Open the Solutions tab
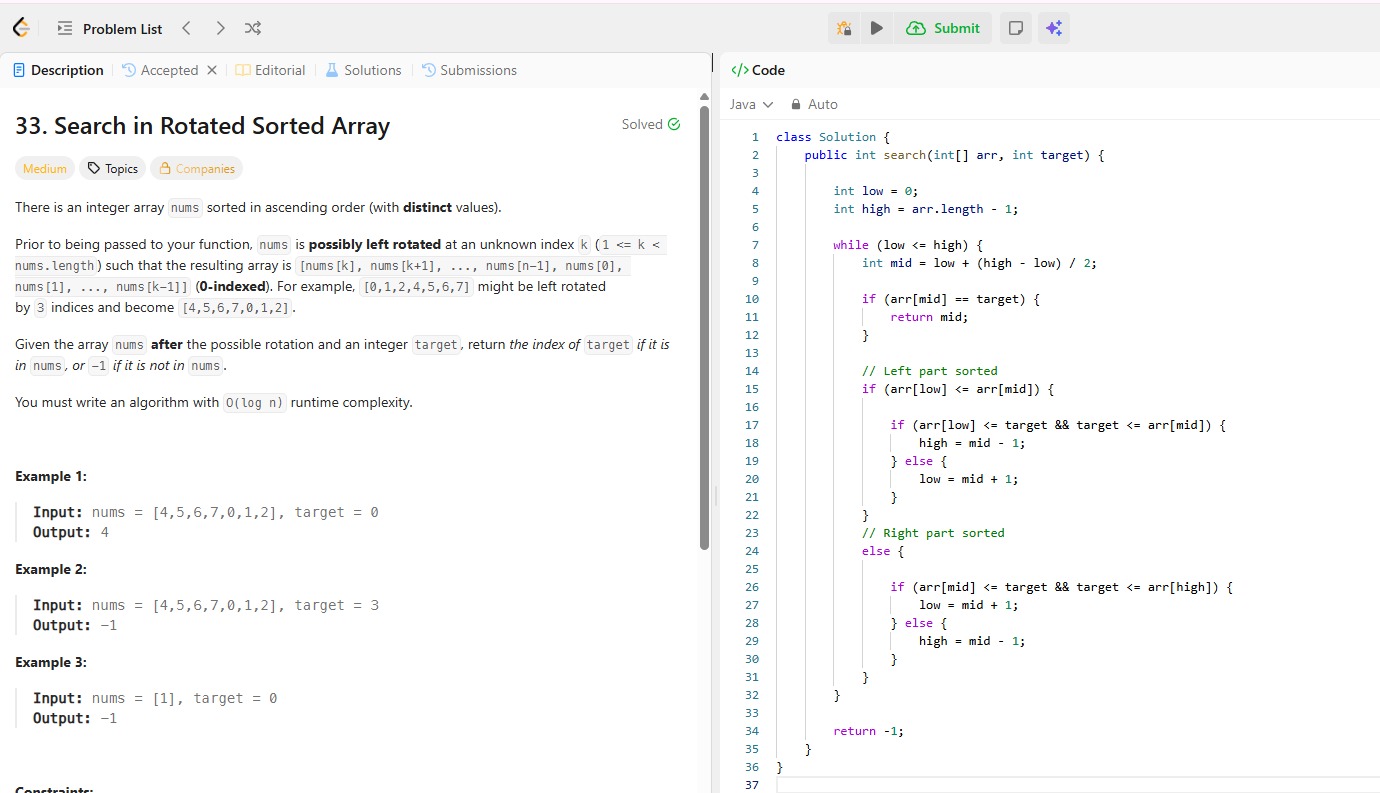This screenshot has height=793, width=1380. 363,70
